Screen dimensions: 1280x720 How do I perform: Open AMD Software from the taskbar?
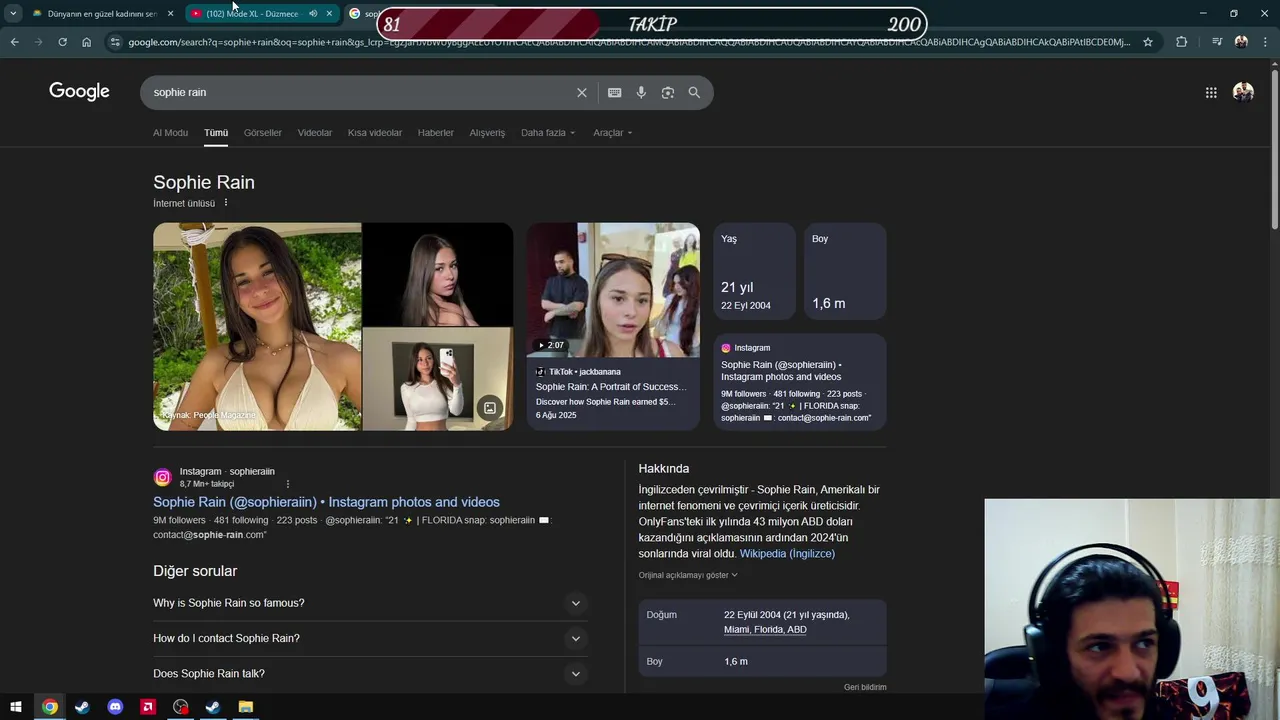148,707
